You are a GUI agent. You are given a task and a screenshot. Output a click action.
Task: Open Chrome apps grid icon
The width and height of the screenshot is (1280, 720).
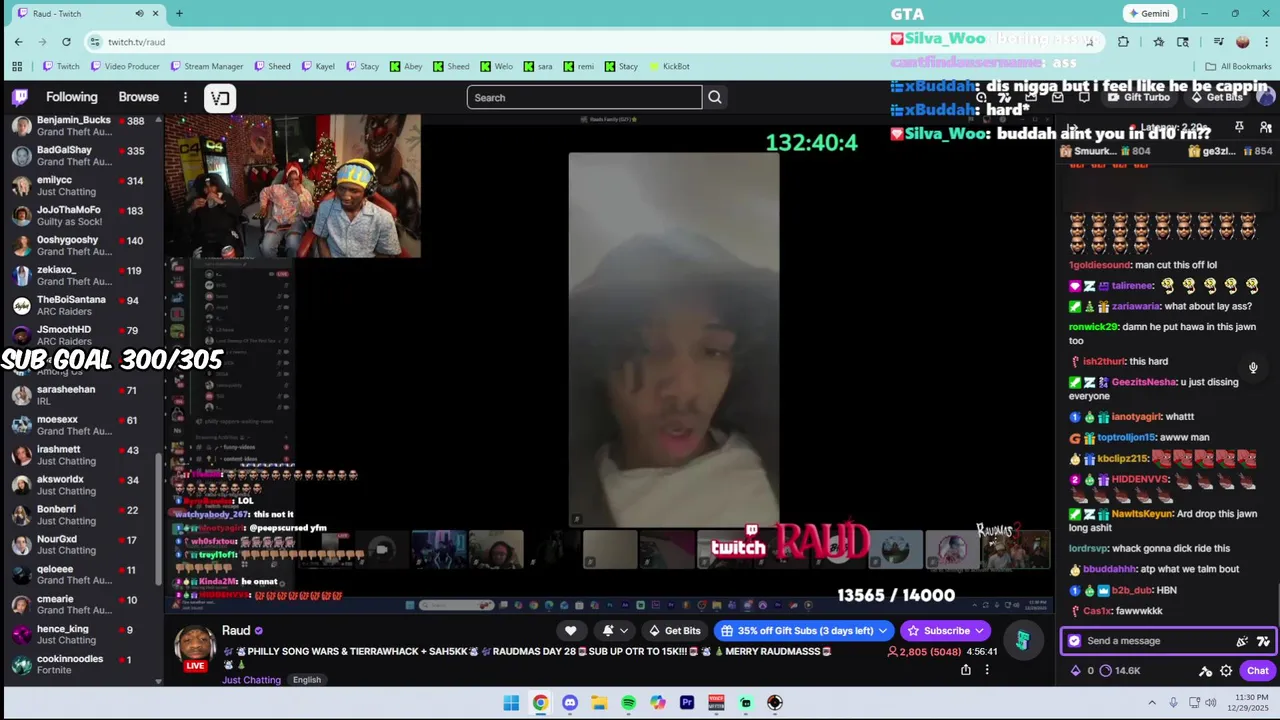point(17,66)
